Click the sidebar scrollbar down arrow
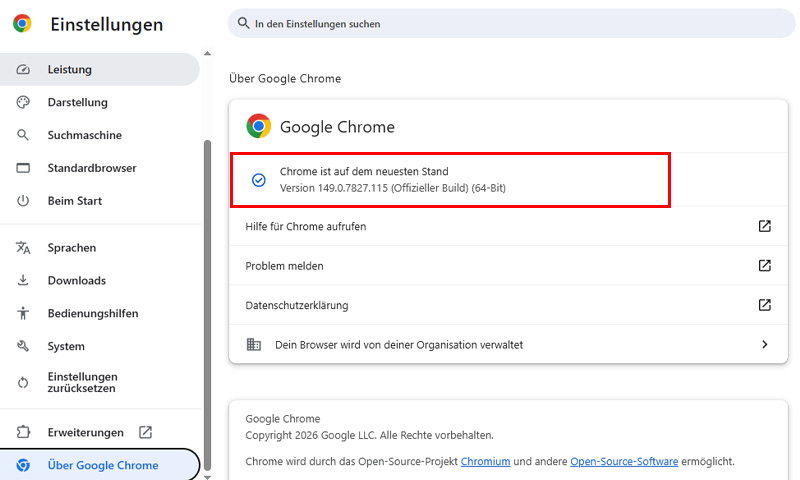 [207, 476]
